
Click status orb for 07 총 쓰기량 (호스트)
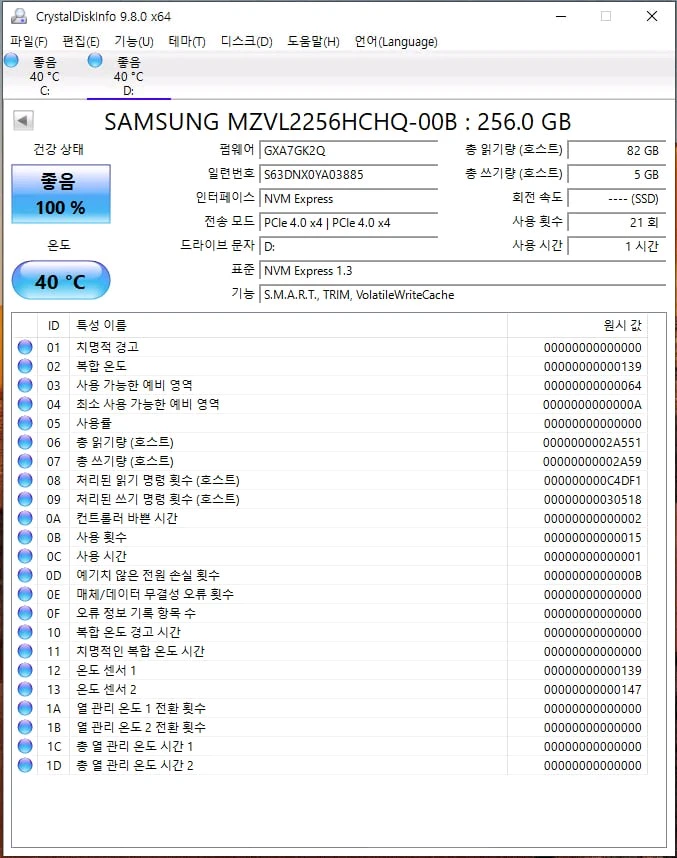[x=25, y=461]
